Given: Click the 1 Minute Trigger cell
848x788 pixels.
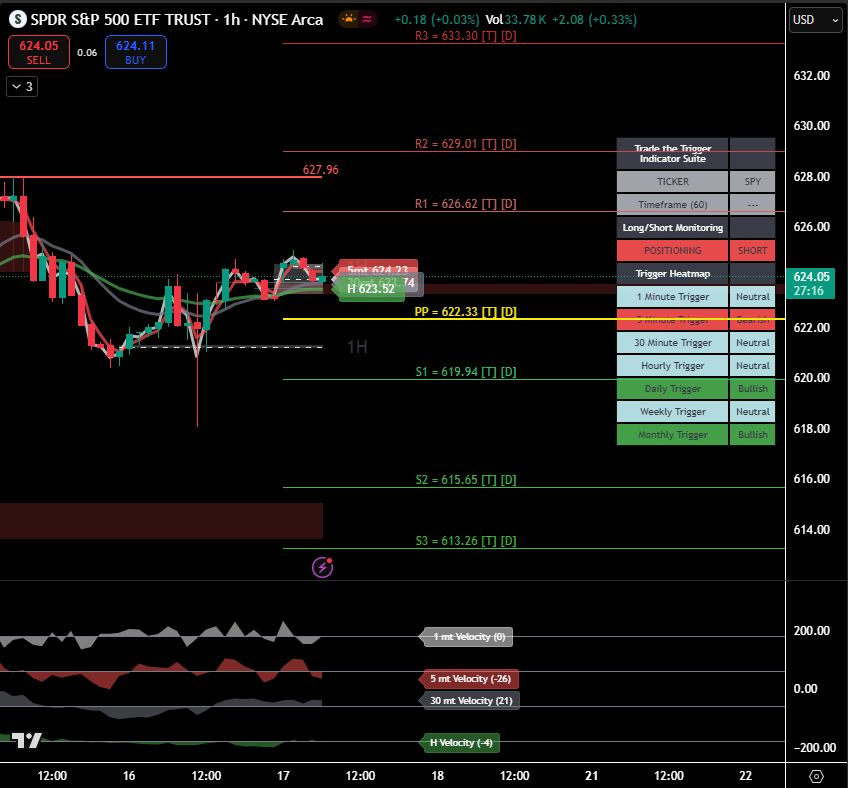Looking at the screenshot, I should click(x=673, y=296).
